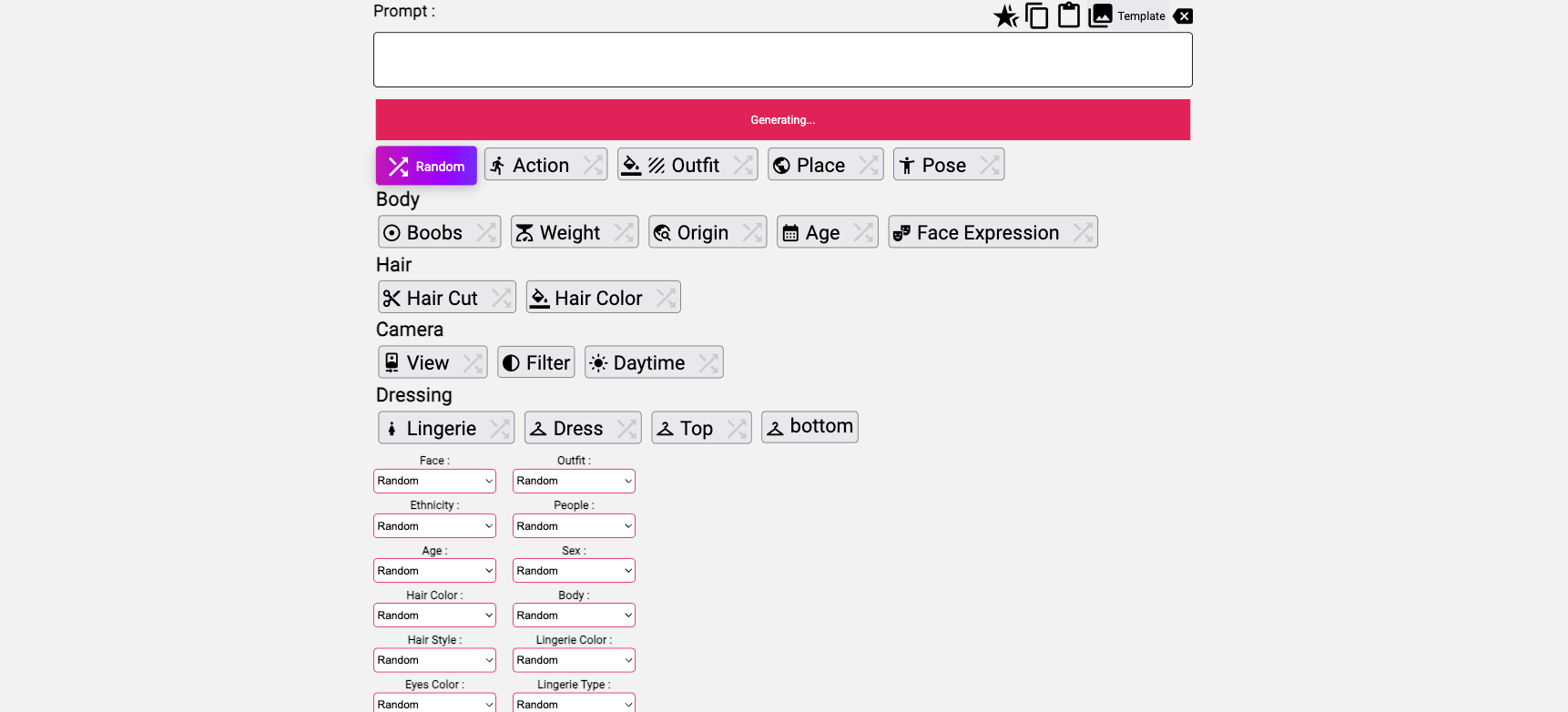Viewport: 1568px width, 712px height.
Task: Shuffle the Age category in Body section
Action: pyautogui.click(x=863, y=232)
